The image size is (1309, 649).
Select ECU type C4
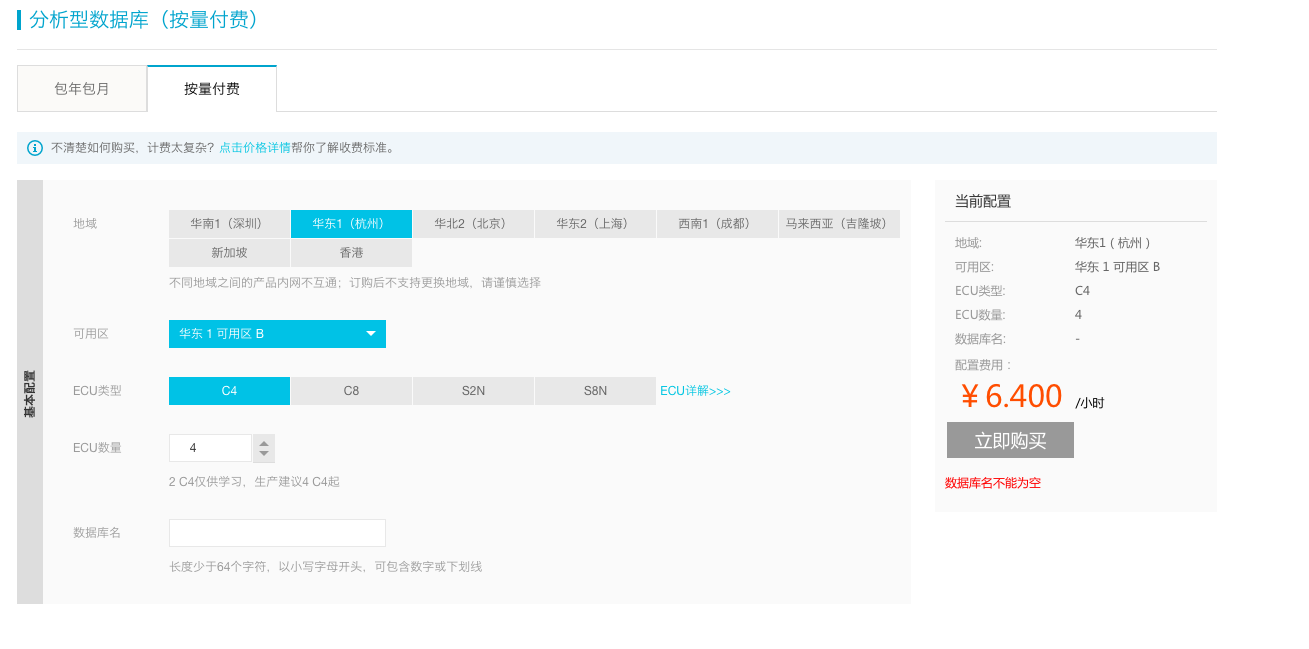[229, 391]
